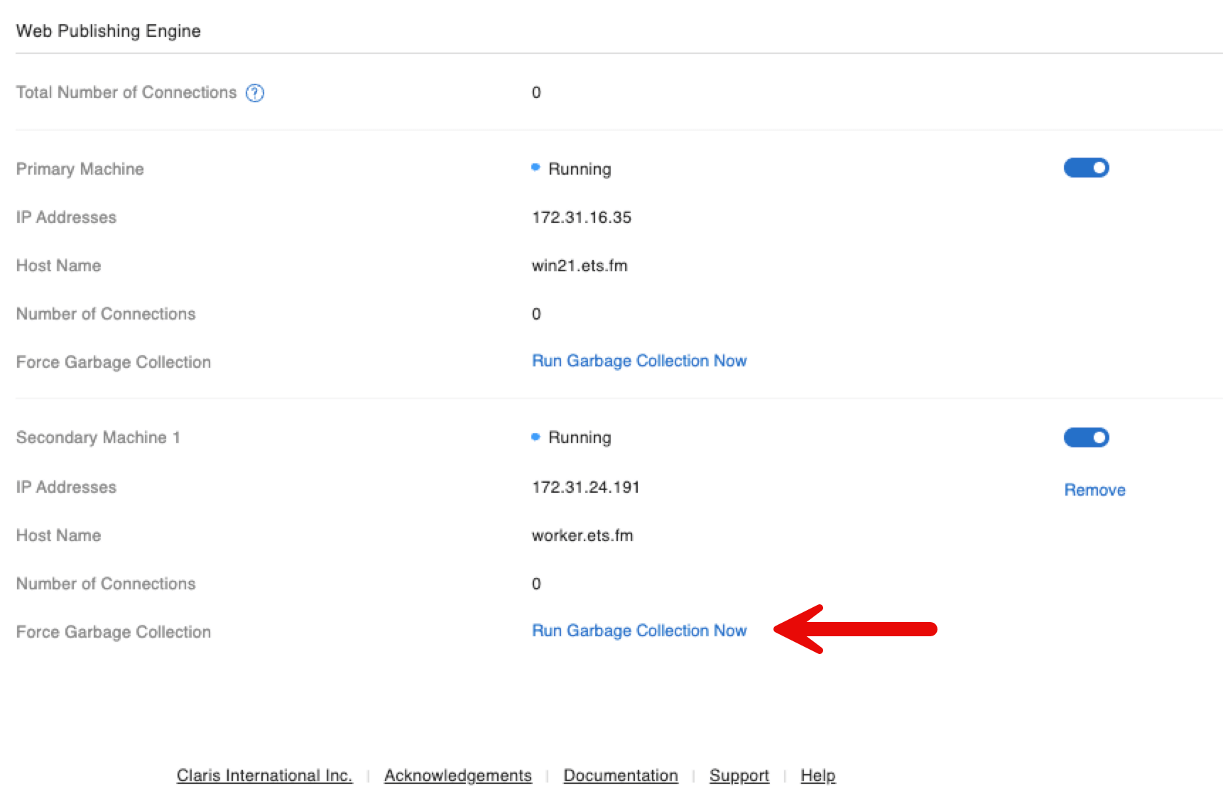Toggle the Secondary Machine 1 switch

point(1086,437)
